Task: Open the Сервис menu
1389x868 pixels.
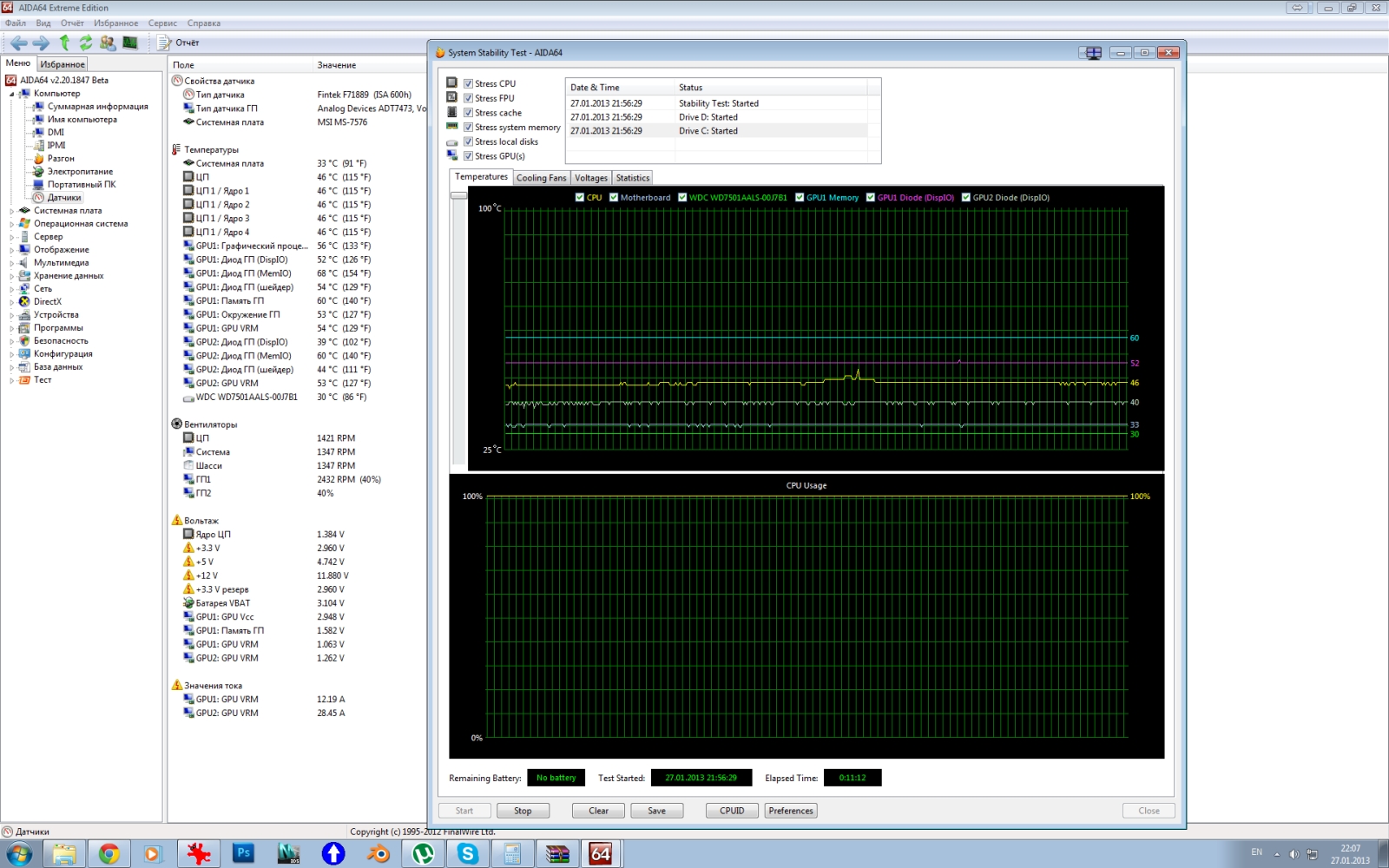Action: point(162,23)
